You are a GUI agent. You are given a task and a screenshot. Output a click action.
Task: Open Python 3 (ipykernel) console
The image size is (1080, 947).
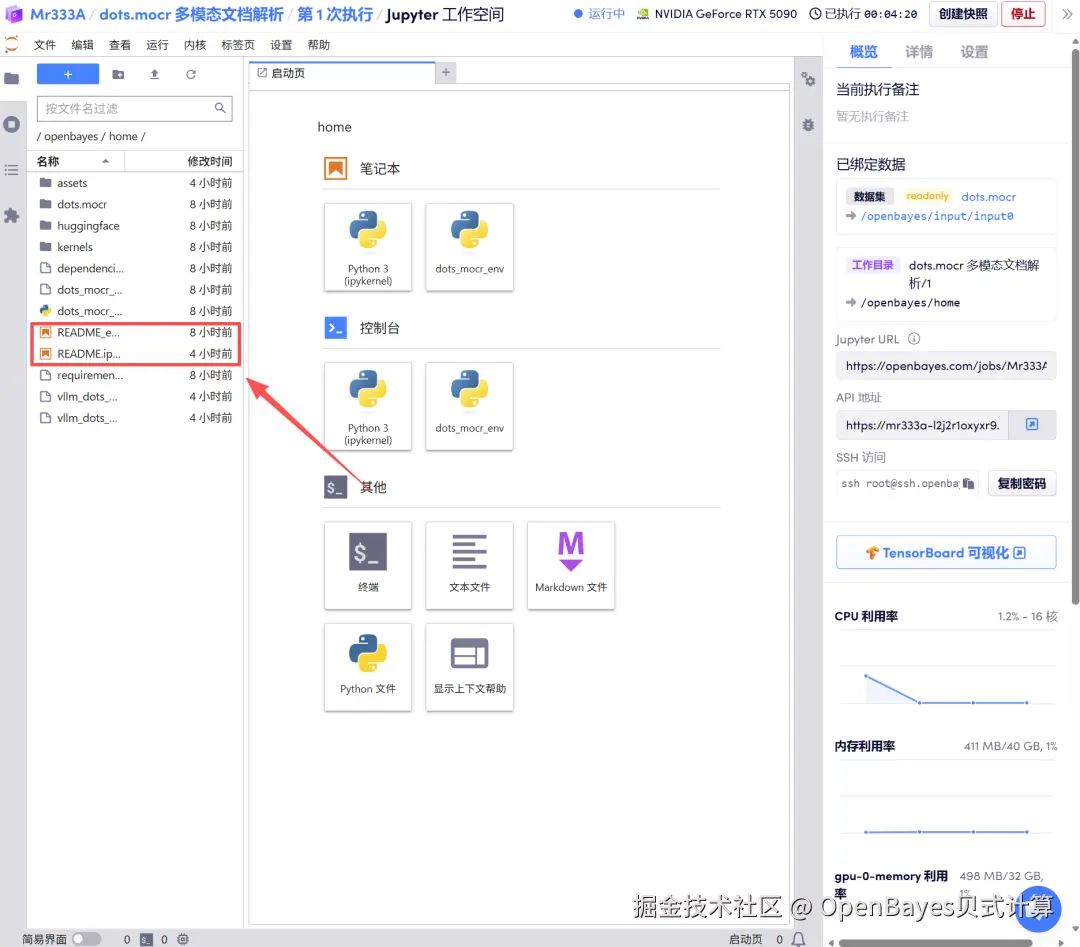pos(368,406)
